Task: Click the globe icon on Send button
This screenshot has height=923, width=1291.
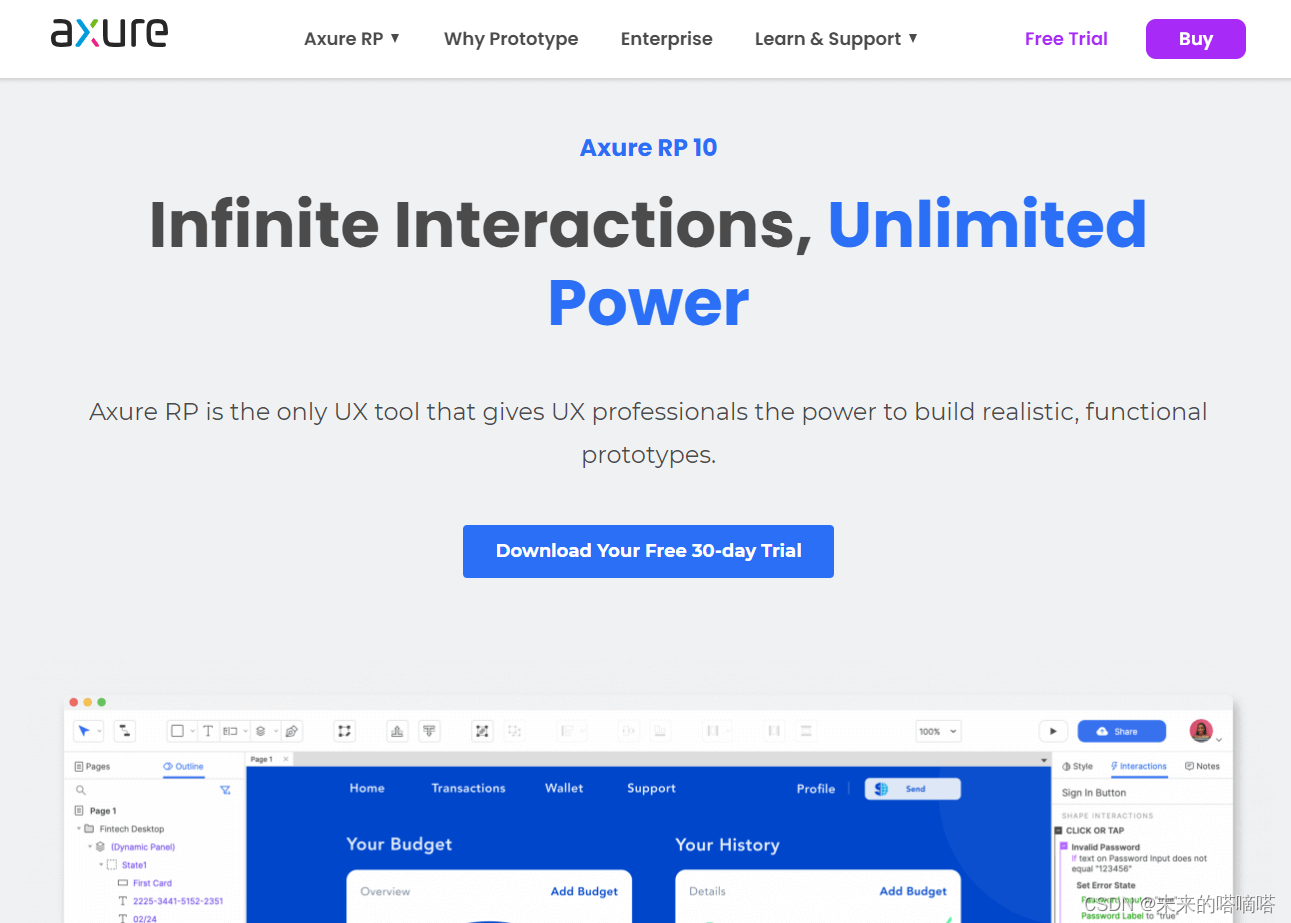Action: point(881,789)
